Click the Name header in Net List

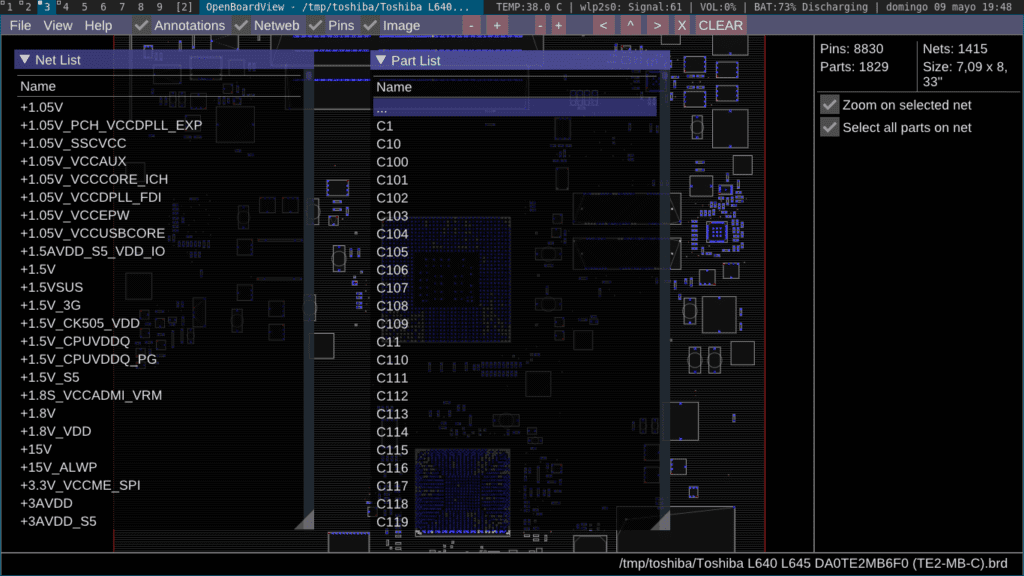click(38, 86)
